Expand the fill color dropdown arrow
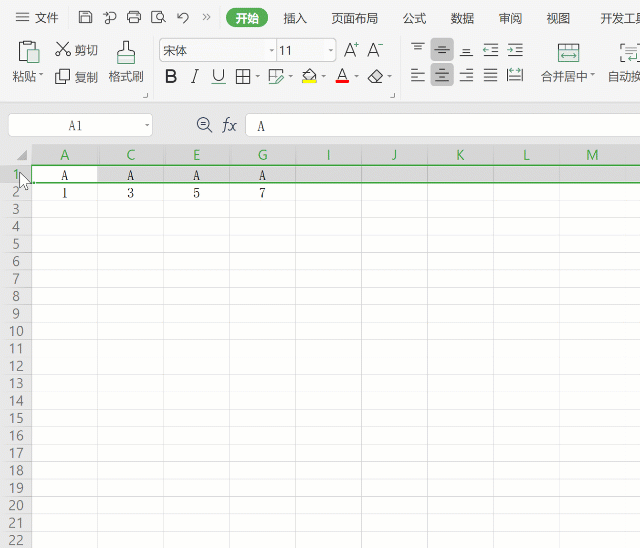Image resolution: width=640 pixels, height=548 pixels. (324, 76)
